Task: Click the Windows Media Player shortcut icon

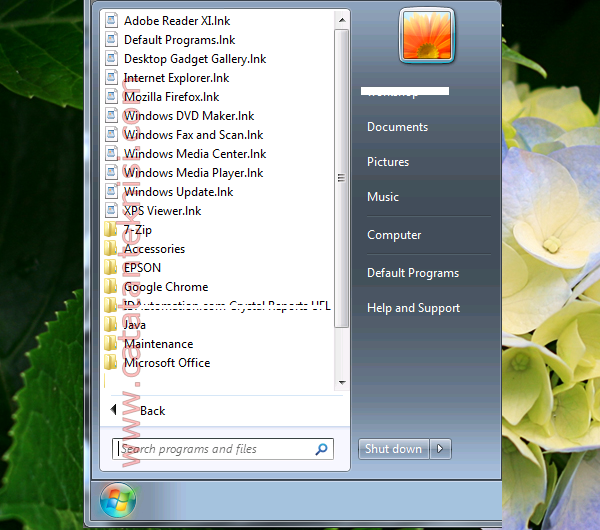Action: click(x=111, y=173)
